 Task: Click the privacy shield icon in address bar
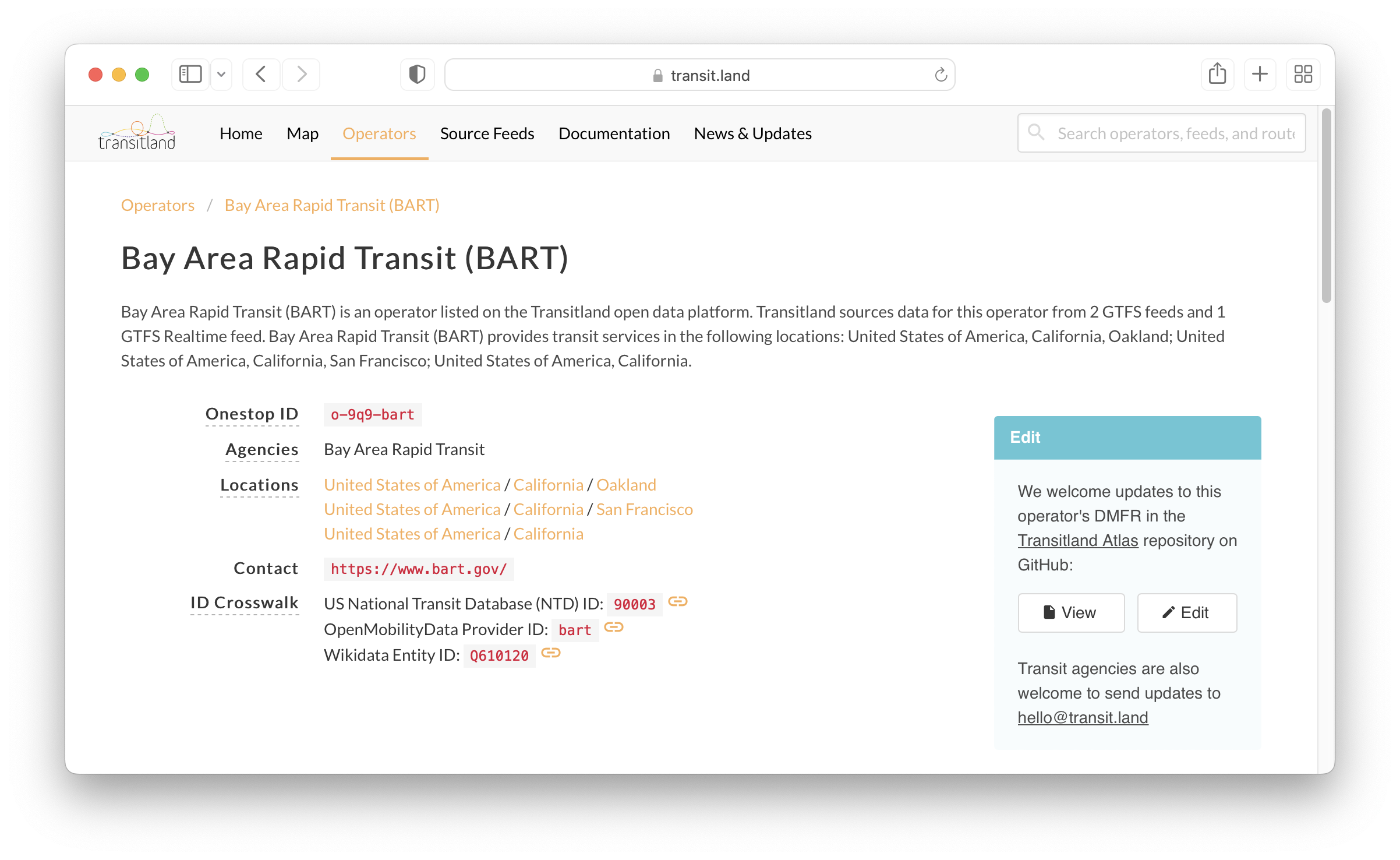tap(417, 74)
